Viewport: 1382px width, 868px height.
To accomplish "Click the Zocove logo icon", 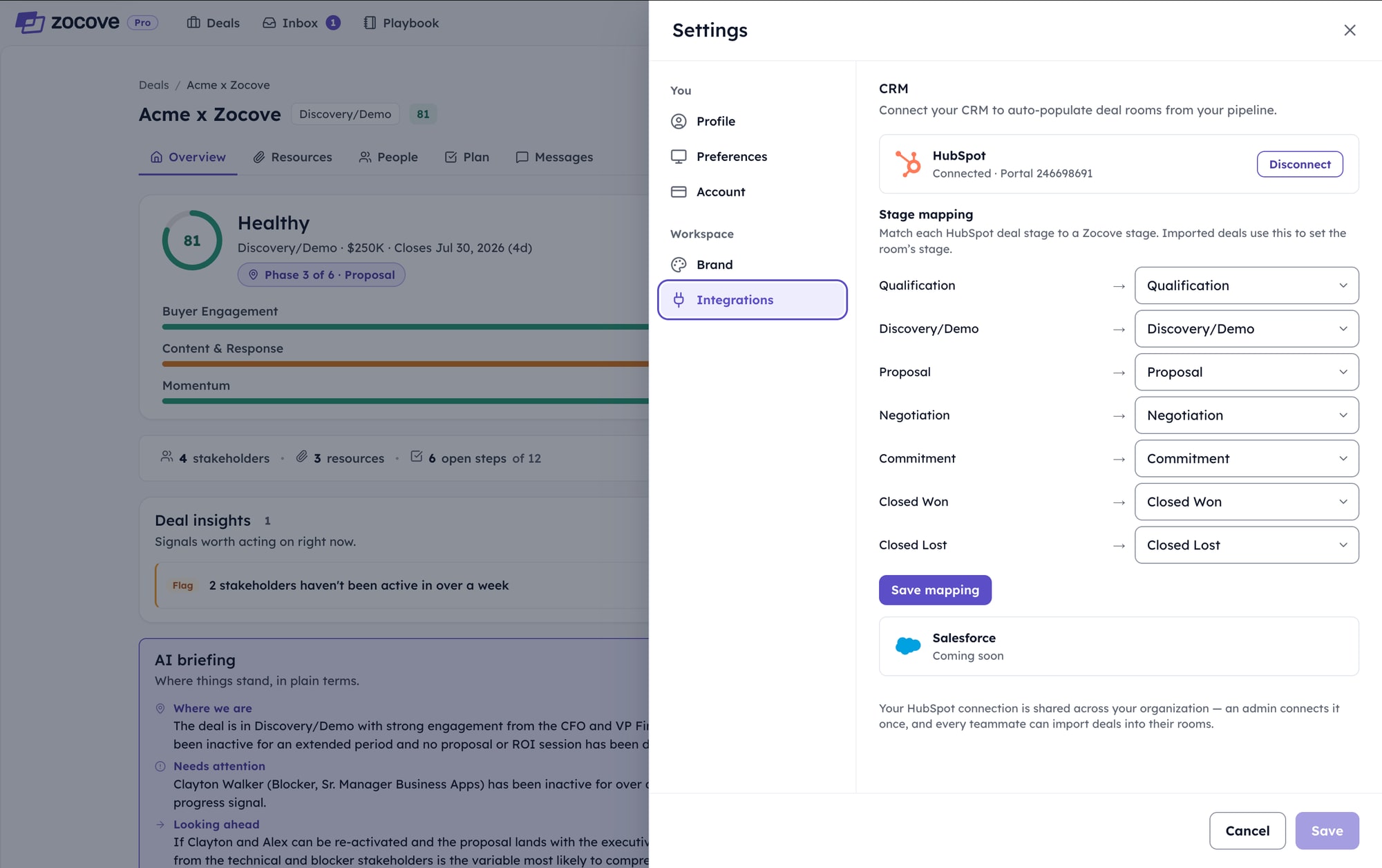I will pos(30,22).
